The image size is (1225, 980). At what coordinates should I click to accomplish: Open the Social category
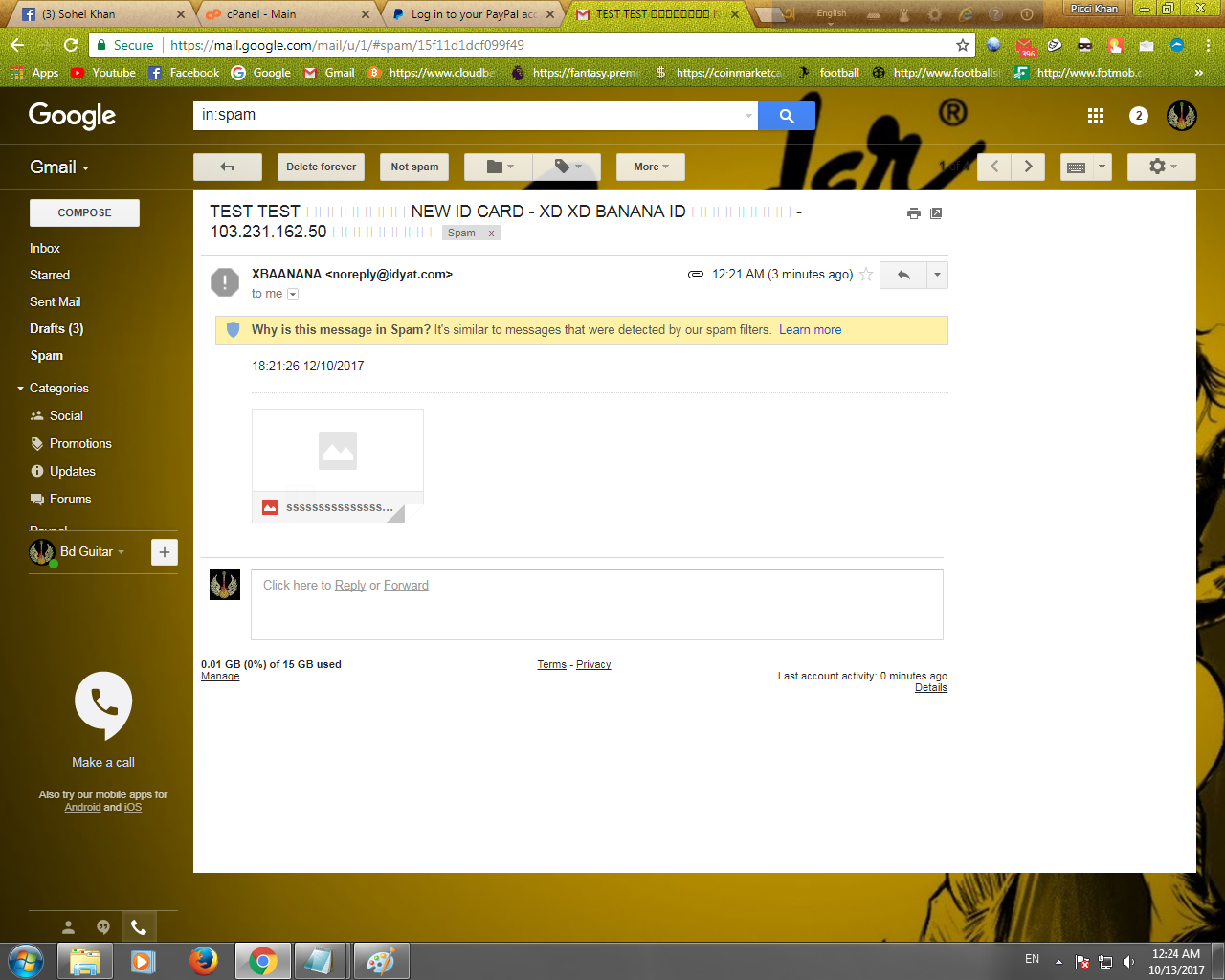[66, 415]
